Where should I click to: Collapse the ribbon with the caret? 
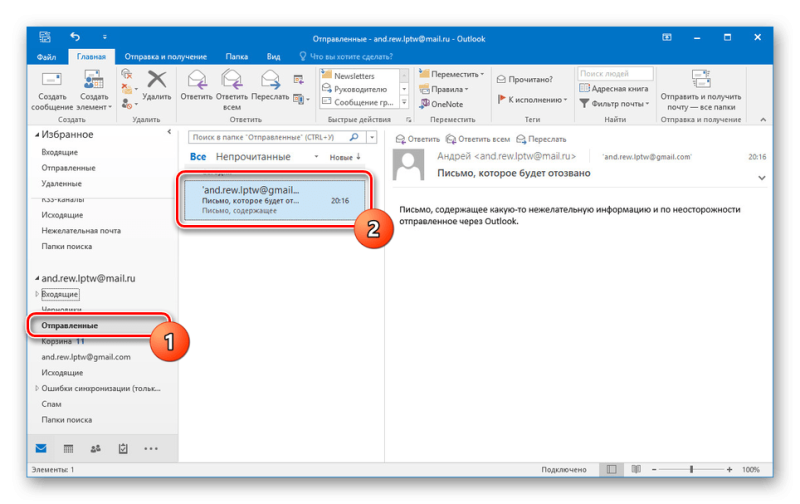[763, 119]
